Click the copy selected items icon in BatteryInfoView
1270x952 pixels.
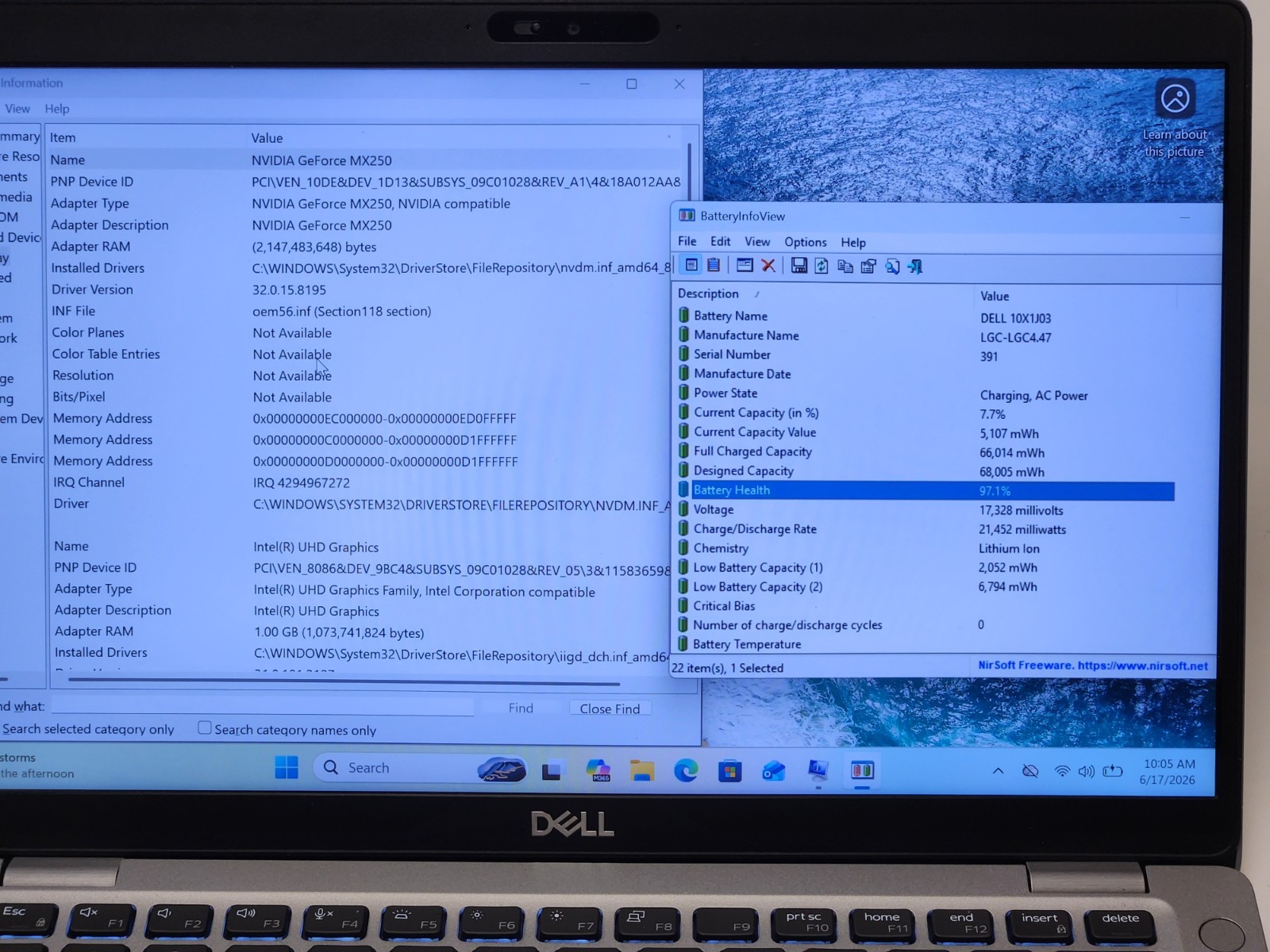845,267
